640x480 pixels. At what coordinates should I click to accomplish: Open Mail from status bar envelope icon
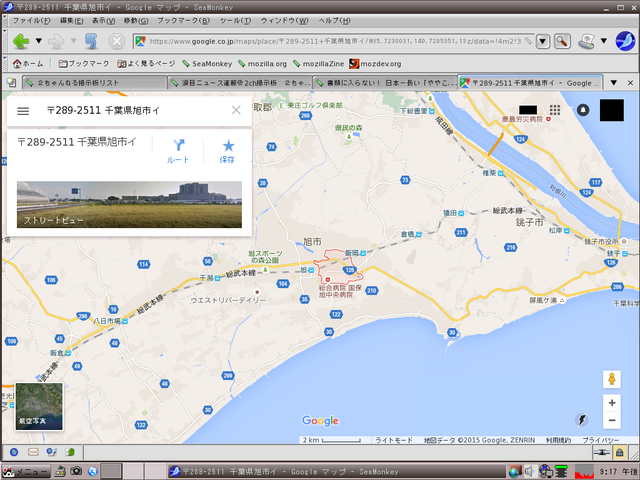point(33,452)
